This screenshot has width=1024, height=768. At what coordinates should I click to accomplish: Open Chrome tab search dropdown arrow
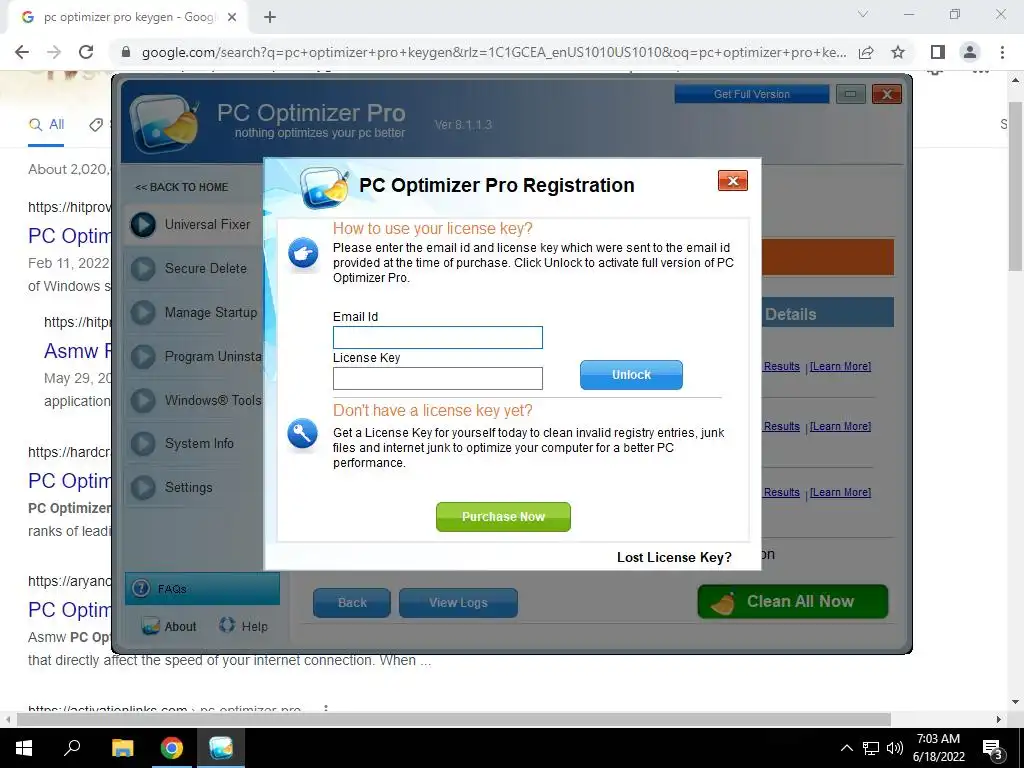[x=863, y=14]
